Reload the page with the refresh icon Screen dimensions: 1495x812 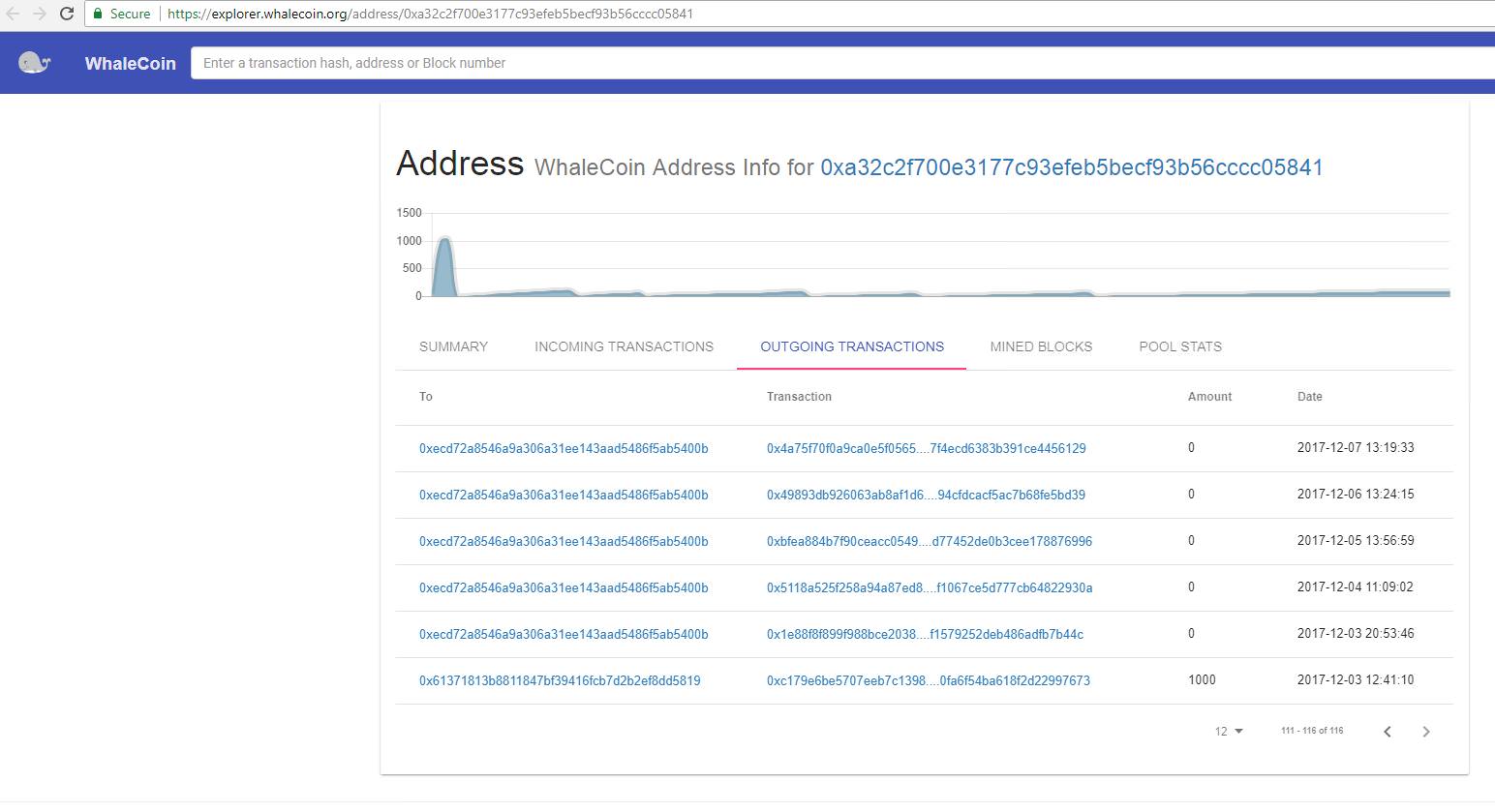pos(66,14)
